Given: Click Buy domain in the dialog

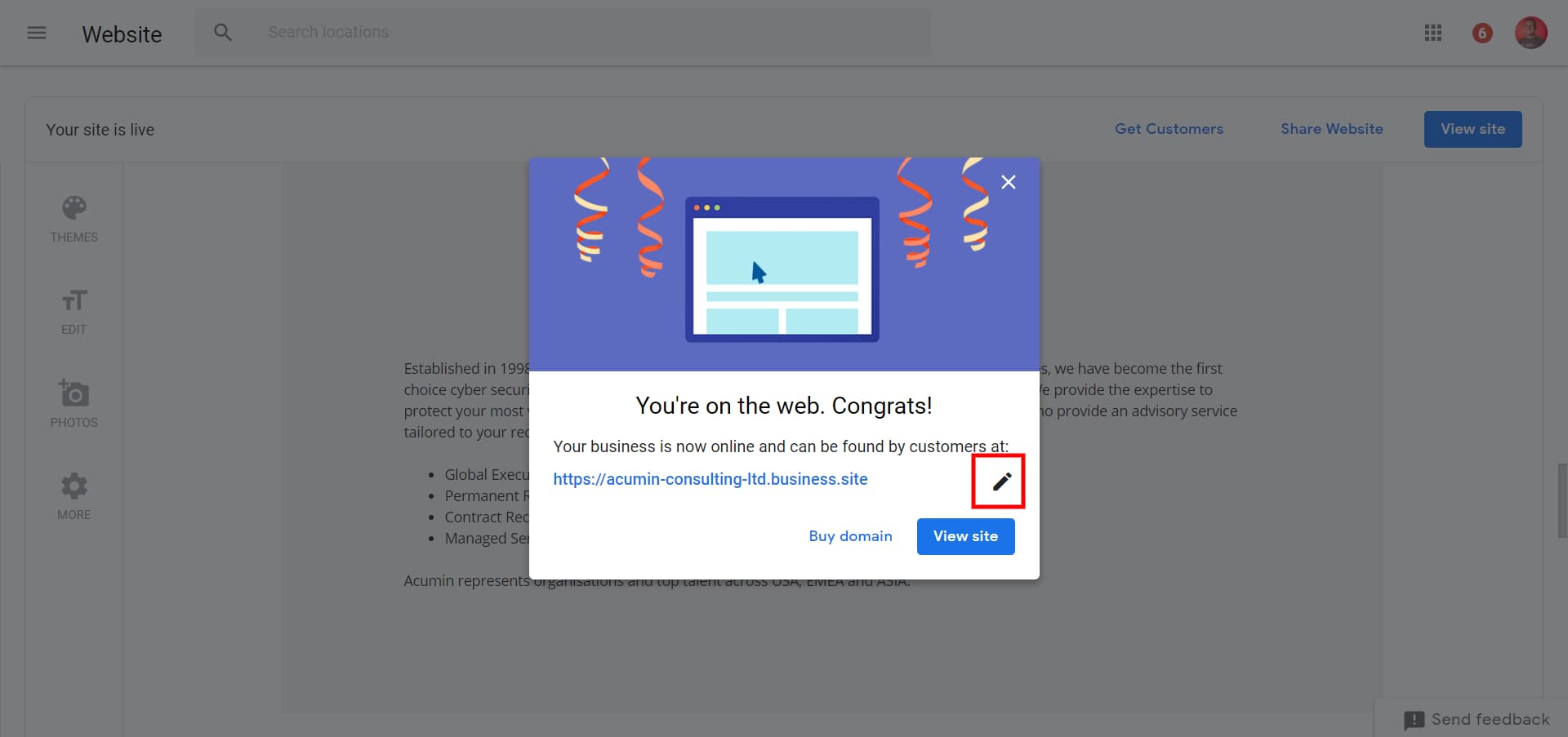Looking at the screenshot, I should (850, 536).
